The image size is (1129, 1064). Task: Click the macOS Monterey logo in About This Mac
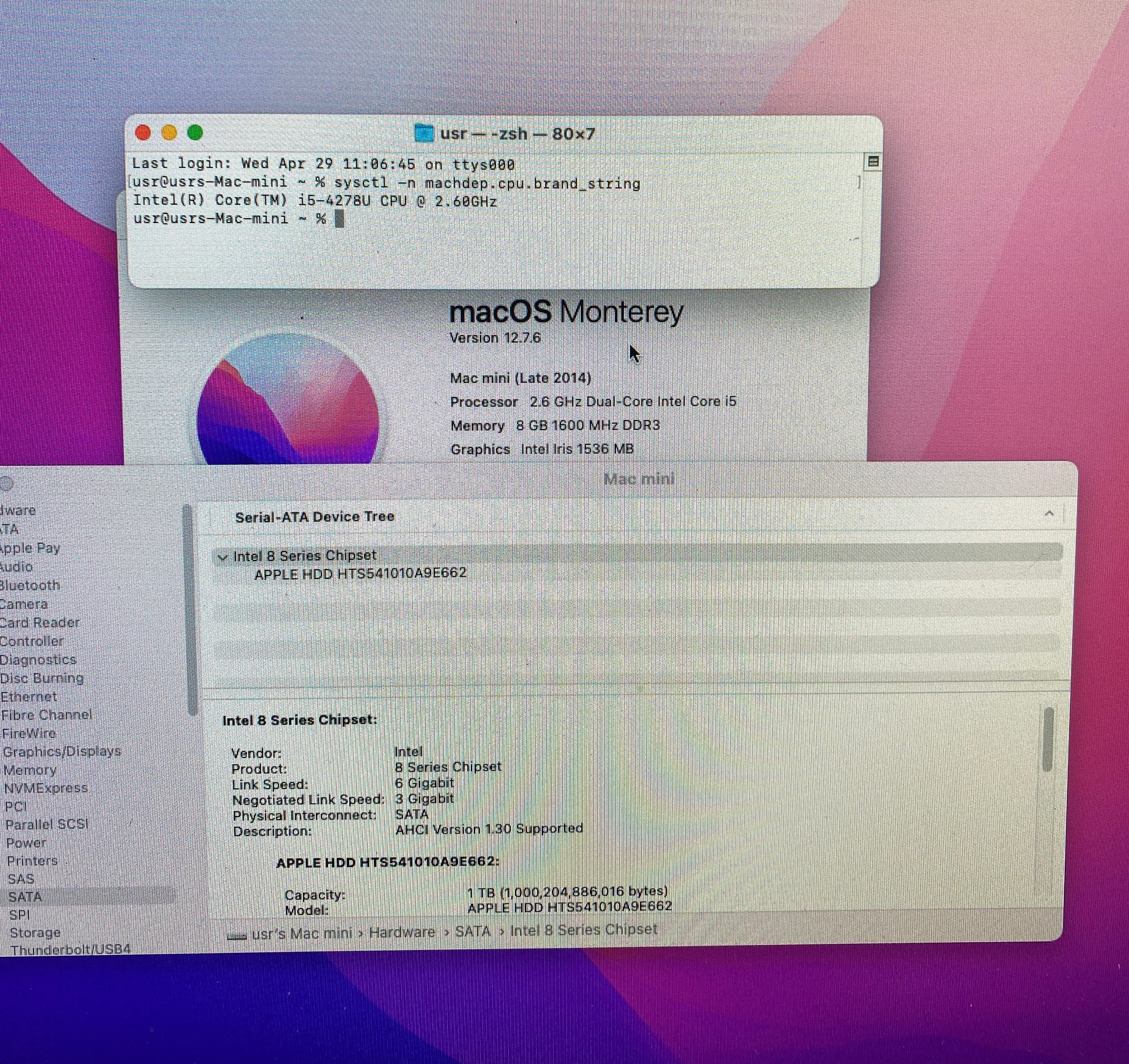288,399
